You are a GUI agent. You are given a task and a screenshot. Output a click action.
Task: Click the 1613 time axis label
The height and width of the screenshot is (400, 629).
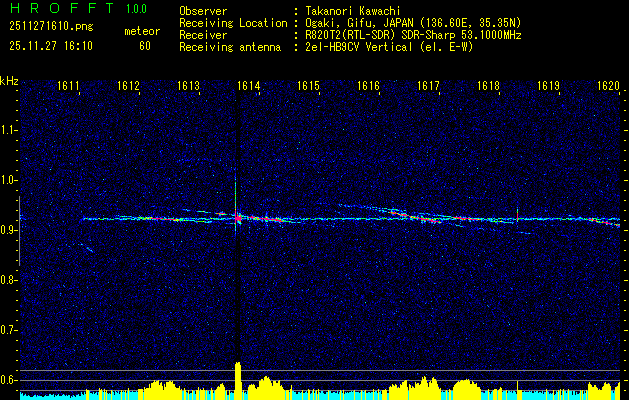[x=188, y=85]
